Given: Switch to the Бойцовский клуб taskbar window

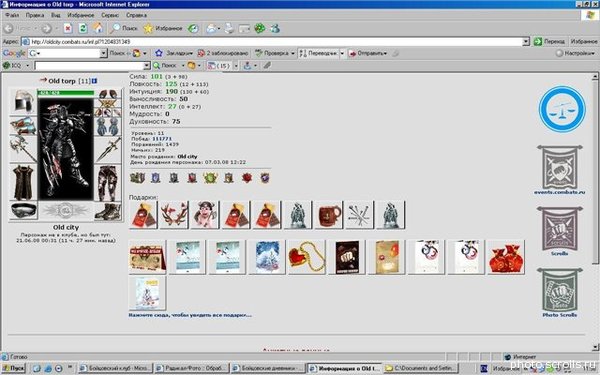Looking at the screenshot, I should pyautogui.click(x=115, y=368).
